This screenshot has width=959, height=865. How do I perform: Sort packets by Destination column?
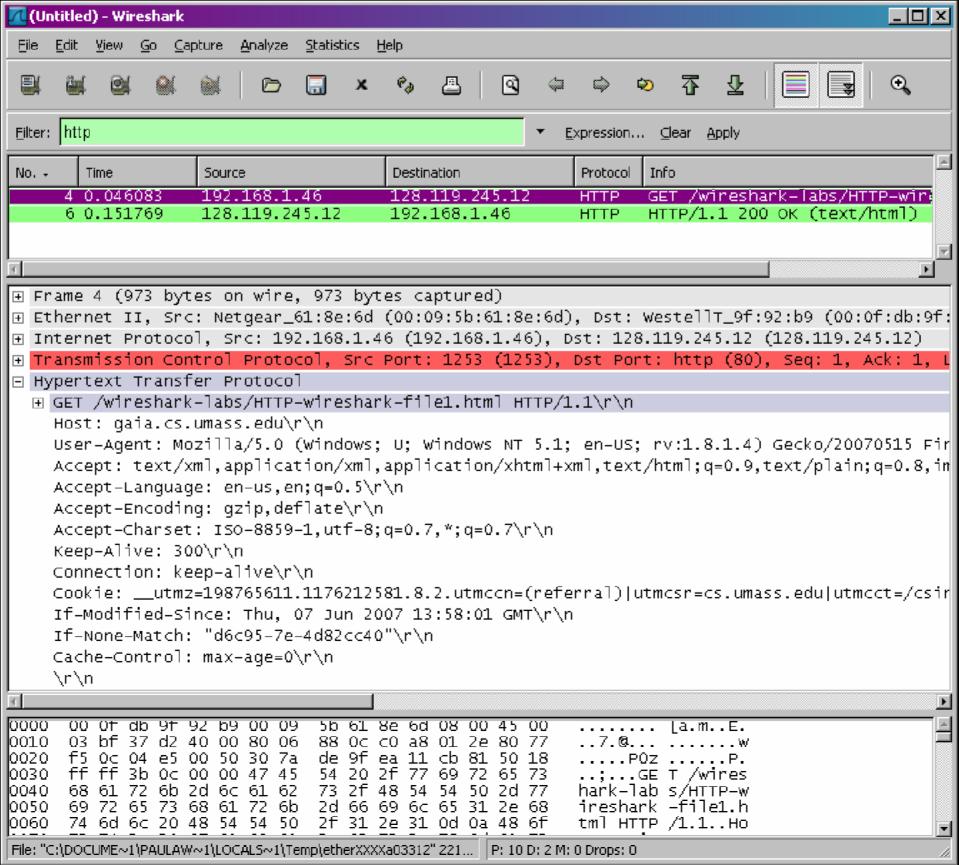click(480, 173)
